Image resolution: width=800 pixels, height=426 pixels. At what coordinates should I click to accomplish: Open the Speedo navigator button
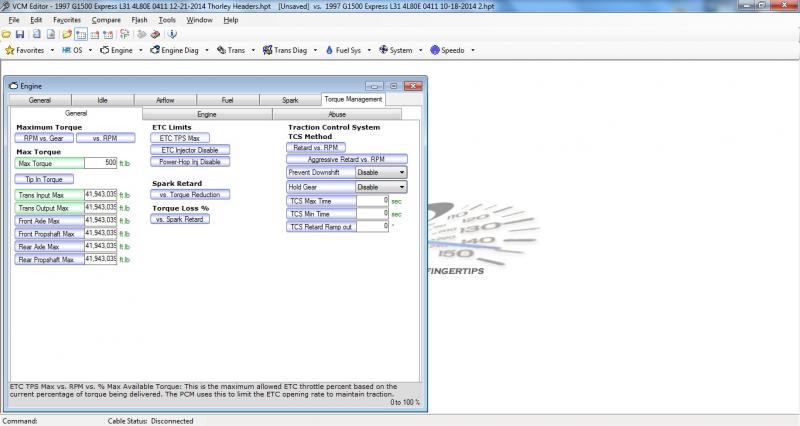point(447,50)
